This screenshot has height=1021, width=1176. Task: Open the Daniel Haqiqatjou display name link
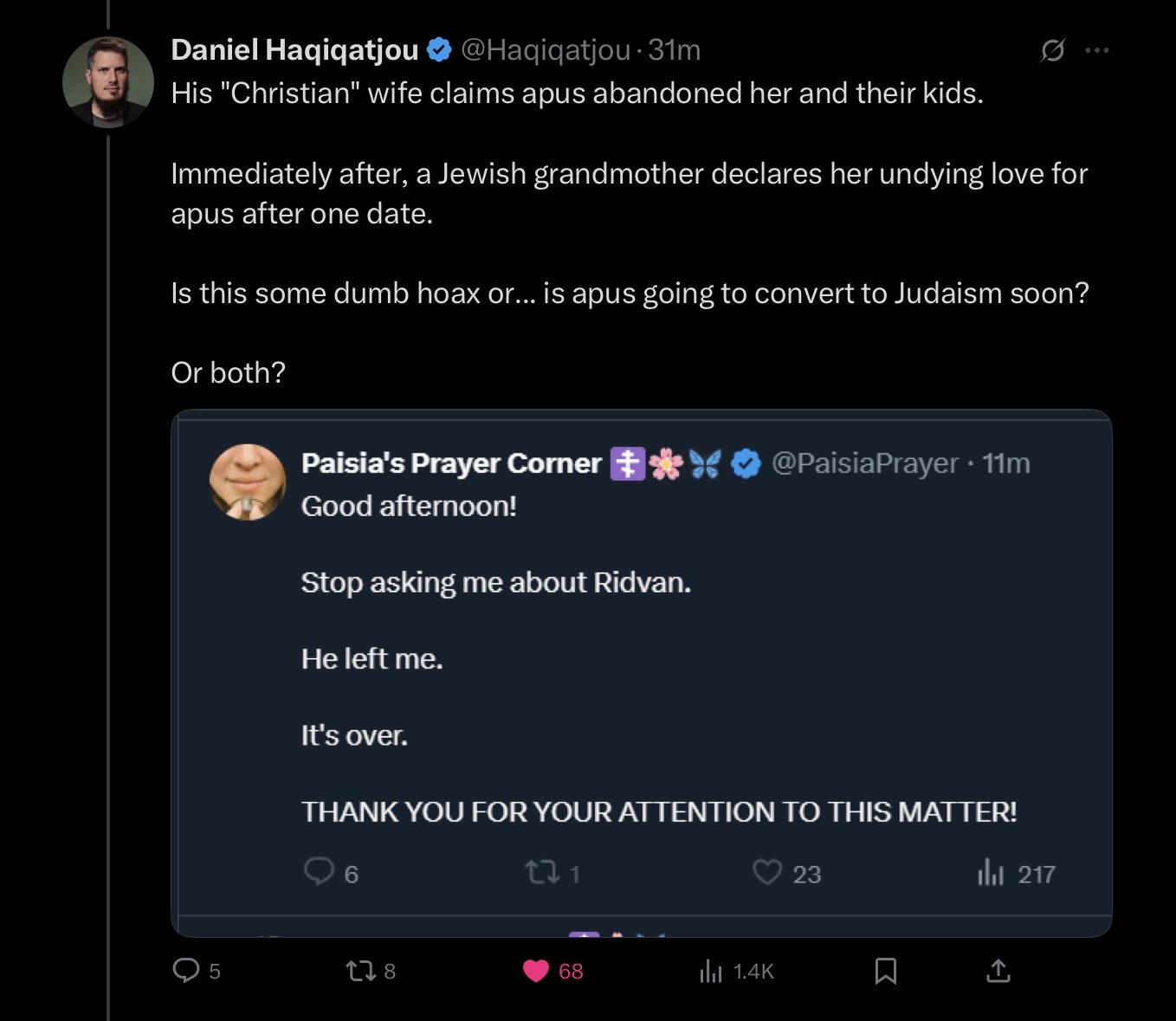[294, 50]
